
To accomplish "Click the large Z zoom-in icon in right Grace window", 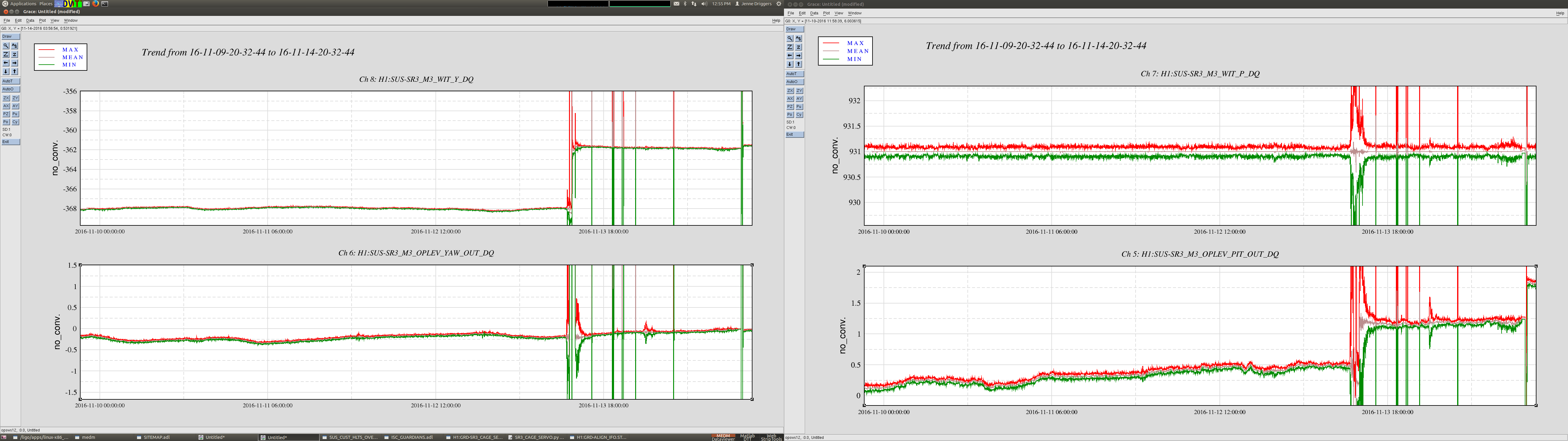I will point(790,47).
